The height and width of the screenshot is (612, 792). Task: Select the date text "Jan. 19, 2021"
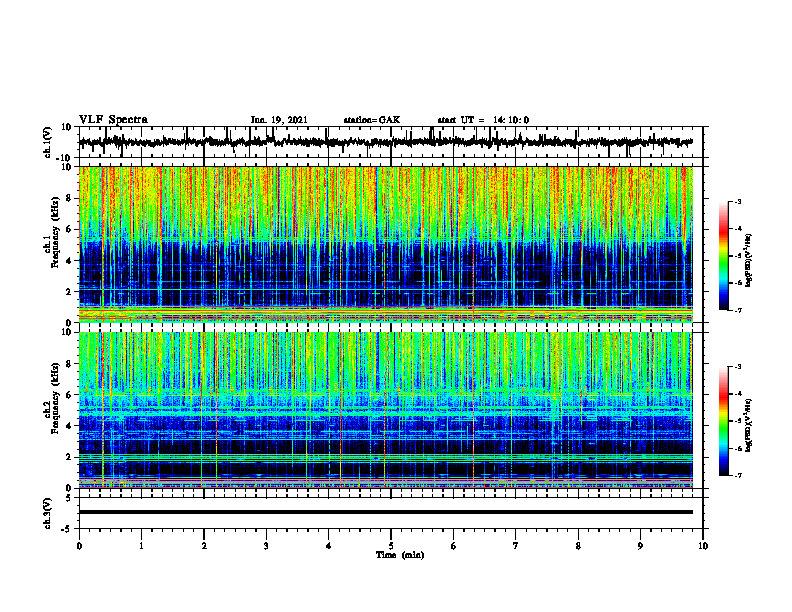279,120
